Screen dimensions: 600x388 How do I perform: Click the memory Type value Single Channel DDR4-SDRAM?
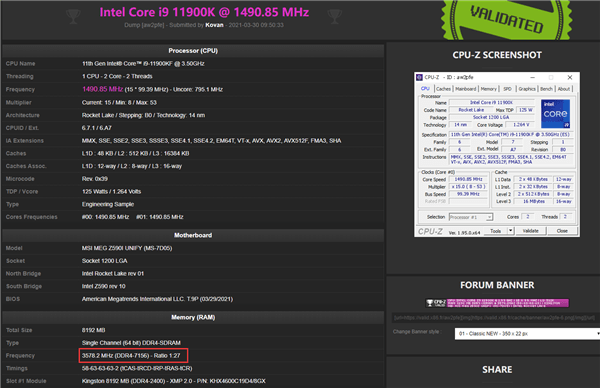click(131, 343)
